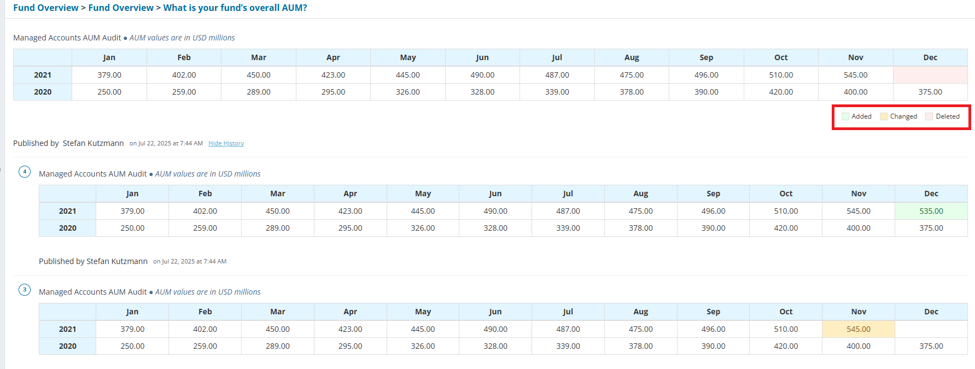The height and width of the screenshot is (369, 975).
Task: Click the pink Deleted legend swatch
Action: (x=929, y=116)
